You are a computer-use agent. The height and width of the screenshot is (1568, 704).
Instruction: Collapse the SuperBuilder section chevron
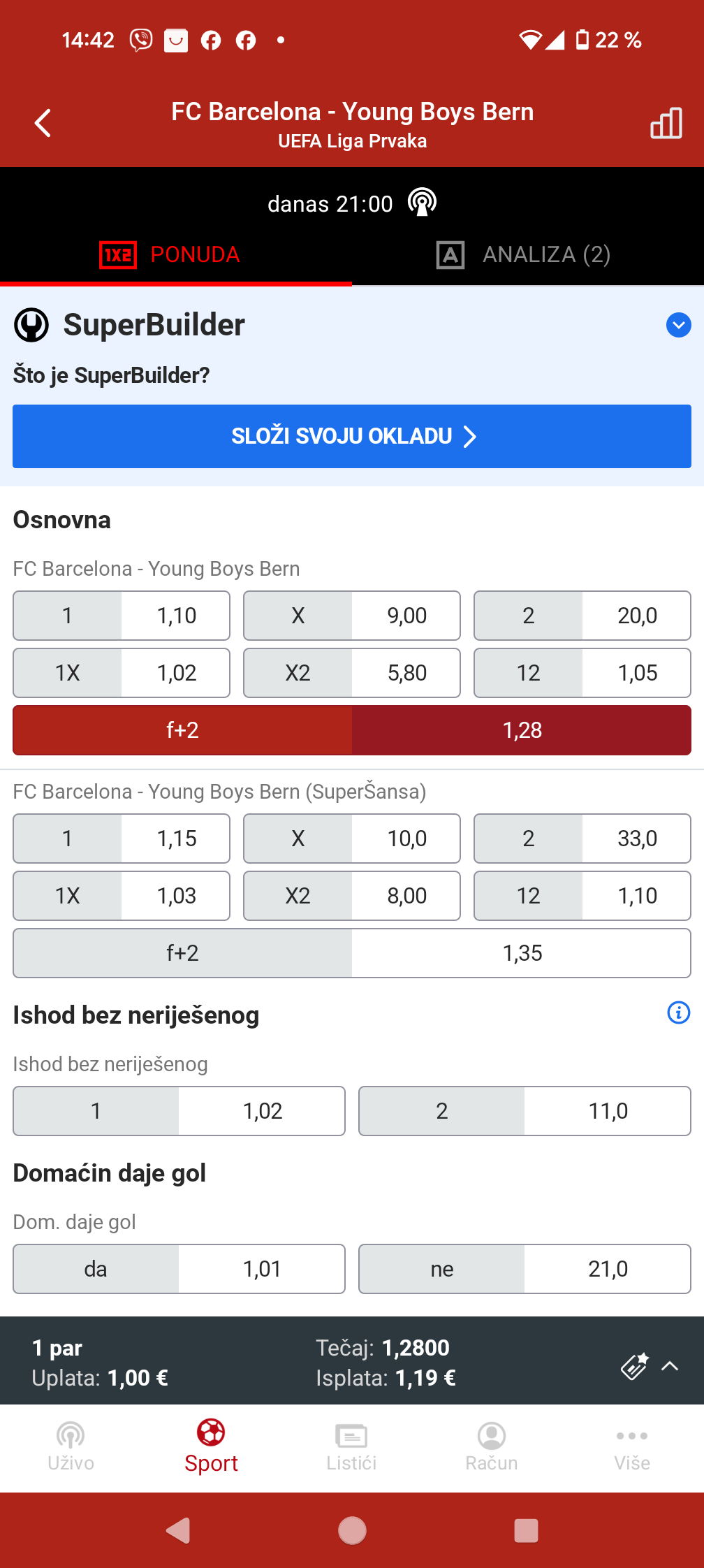click(x=678, y=325)
